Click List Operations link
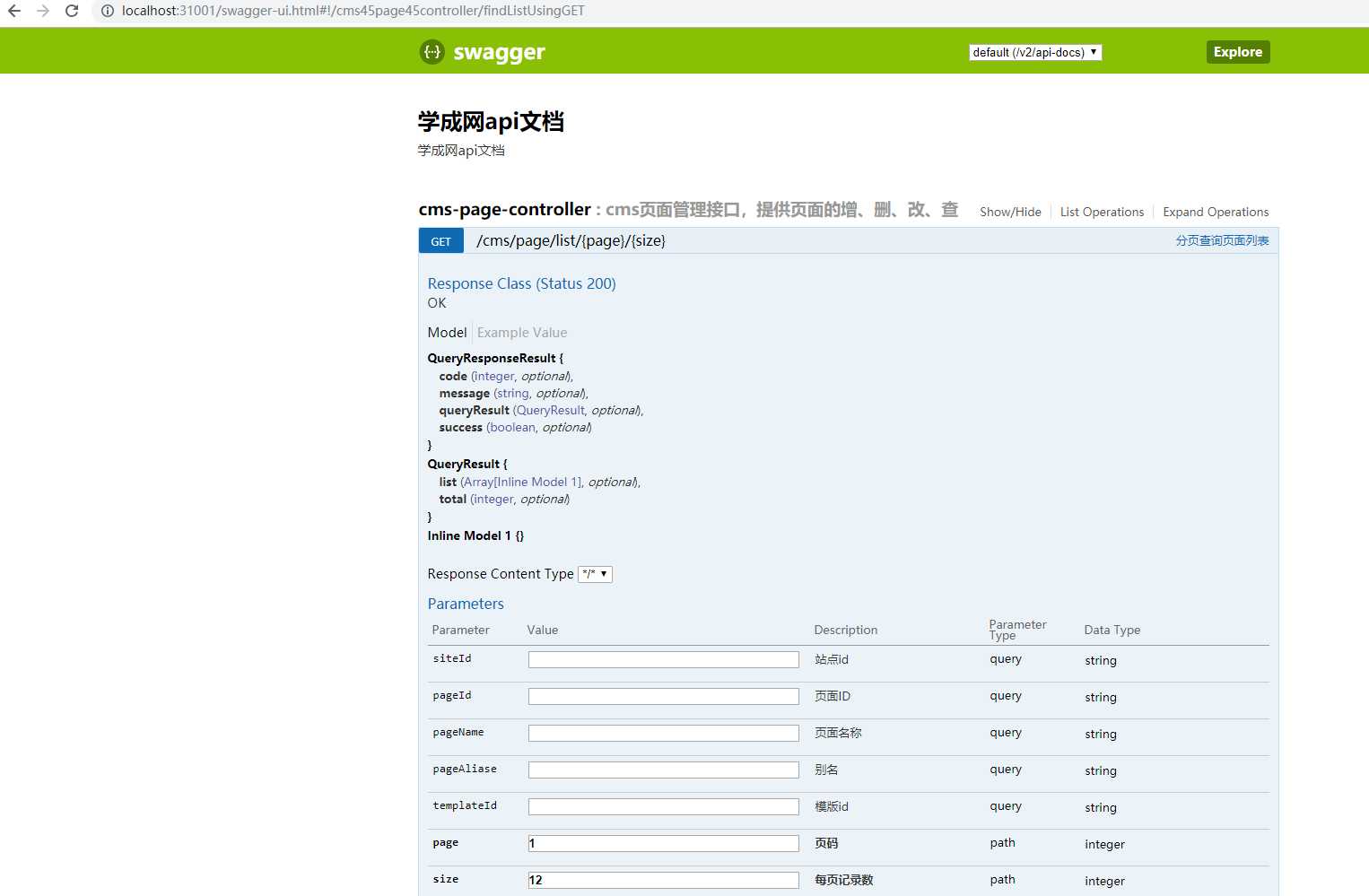 (1102, 212)
